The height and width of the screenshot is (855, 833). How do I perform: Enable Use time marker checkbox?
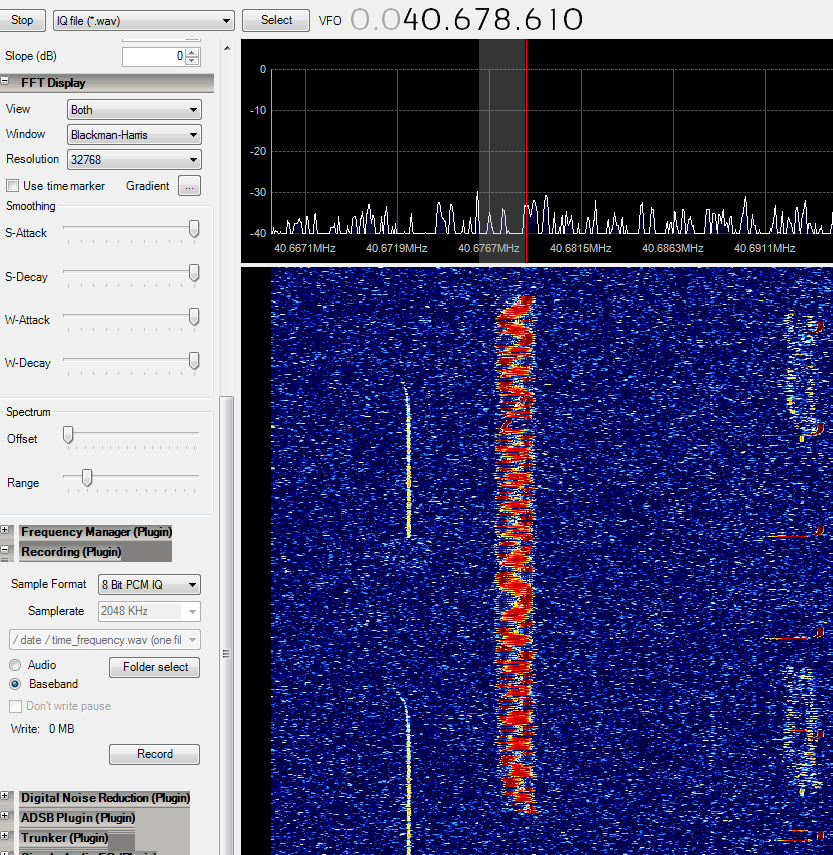[x=13, y=186]
